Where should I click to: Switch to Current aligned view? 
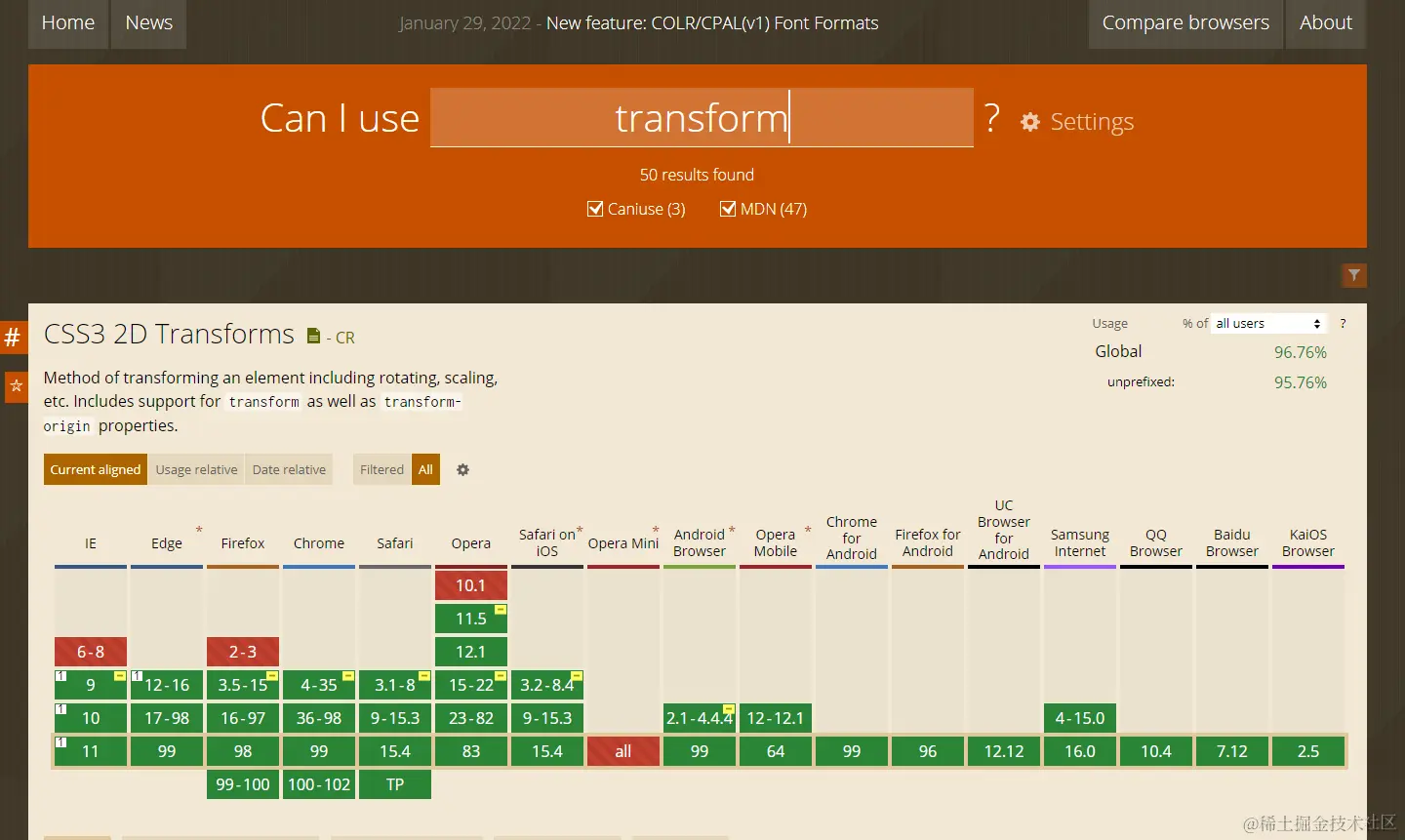click(96, 469)
